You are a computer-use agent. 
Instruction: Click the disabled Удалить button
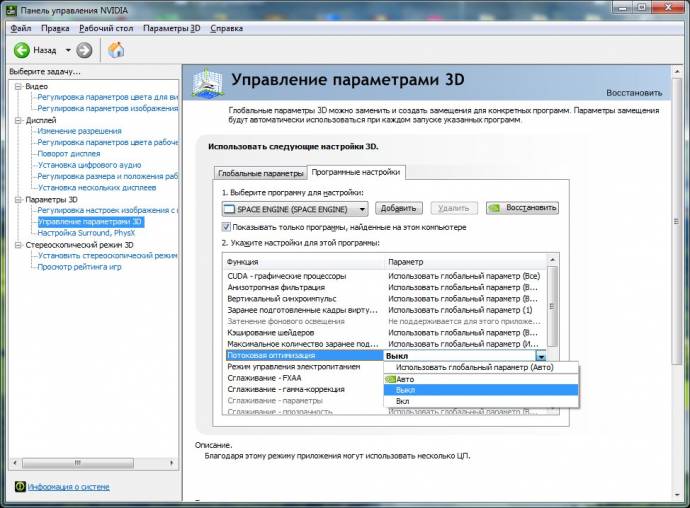(x=454, y=208)
